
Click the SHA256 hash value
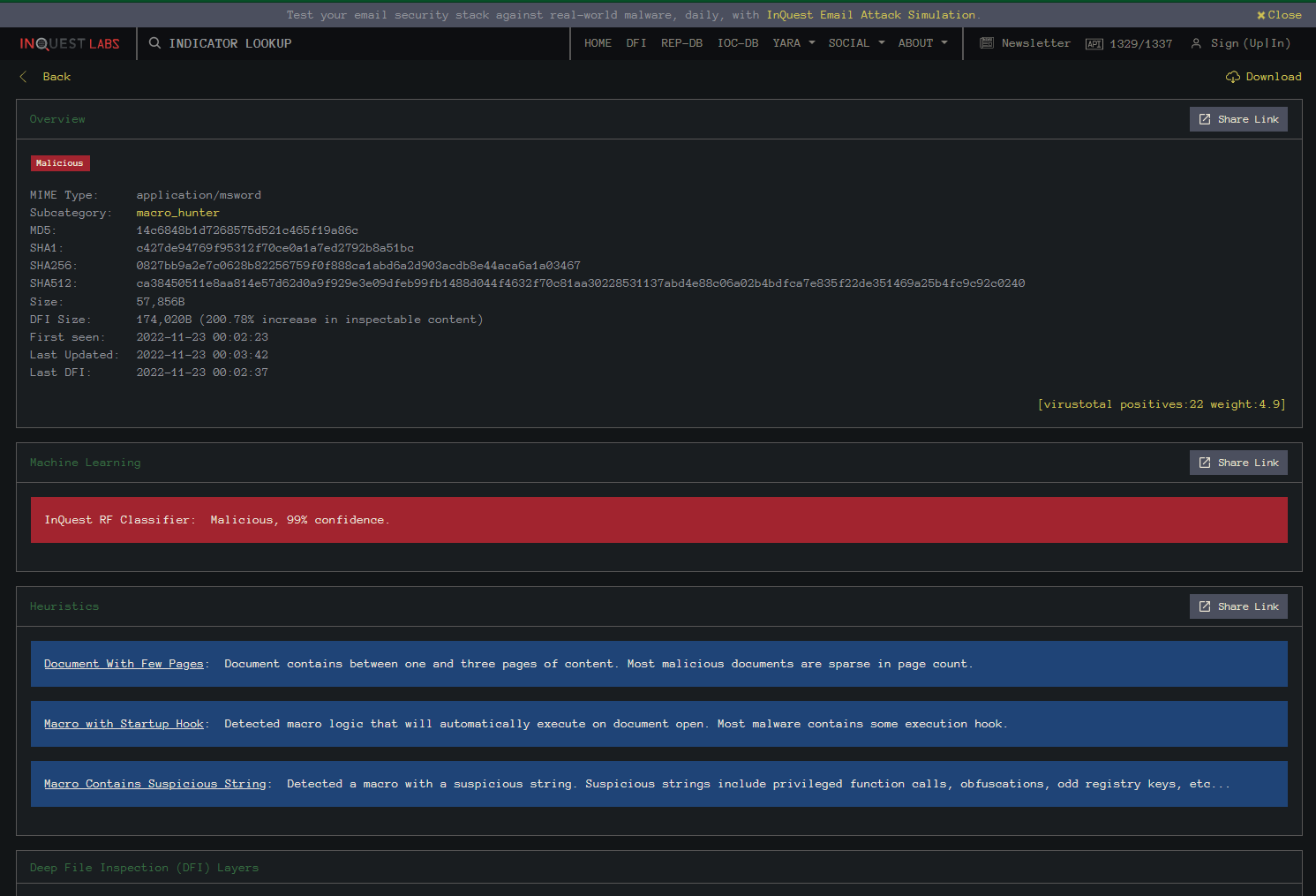358,266
